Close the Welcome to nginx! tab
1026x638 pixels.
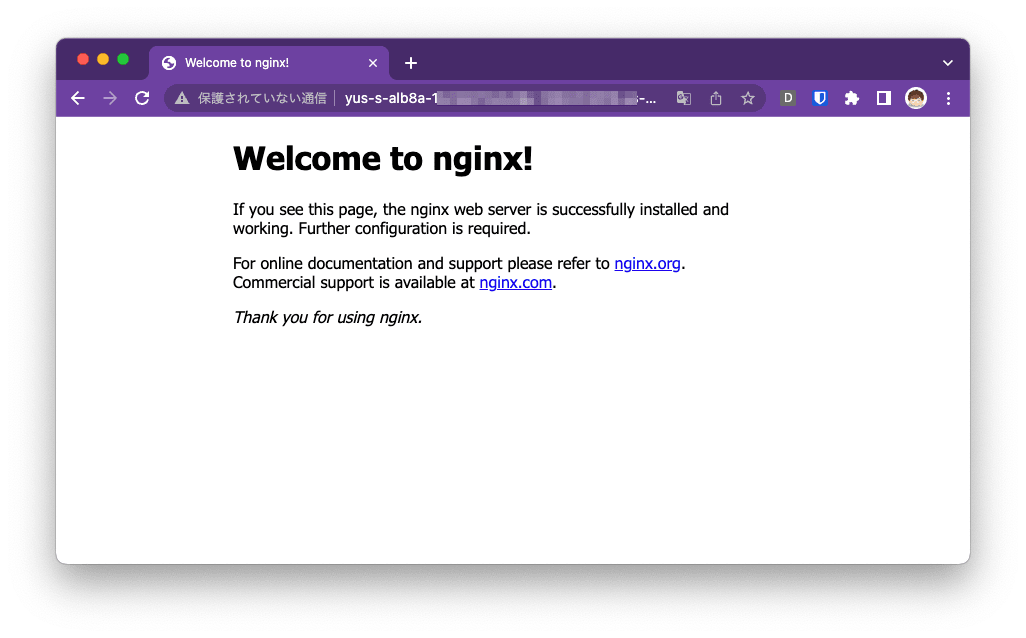pos(373,63)
